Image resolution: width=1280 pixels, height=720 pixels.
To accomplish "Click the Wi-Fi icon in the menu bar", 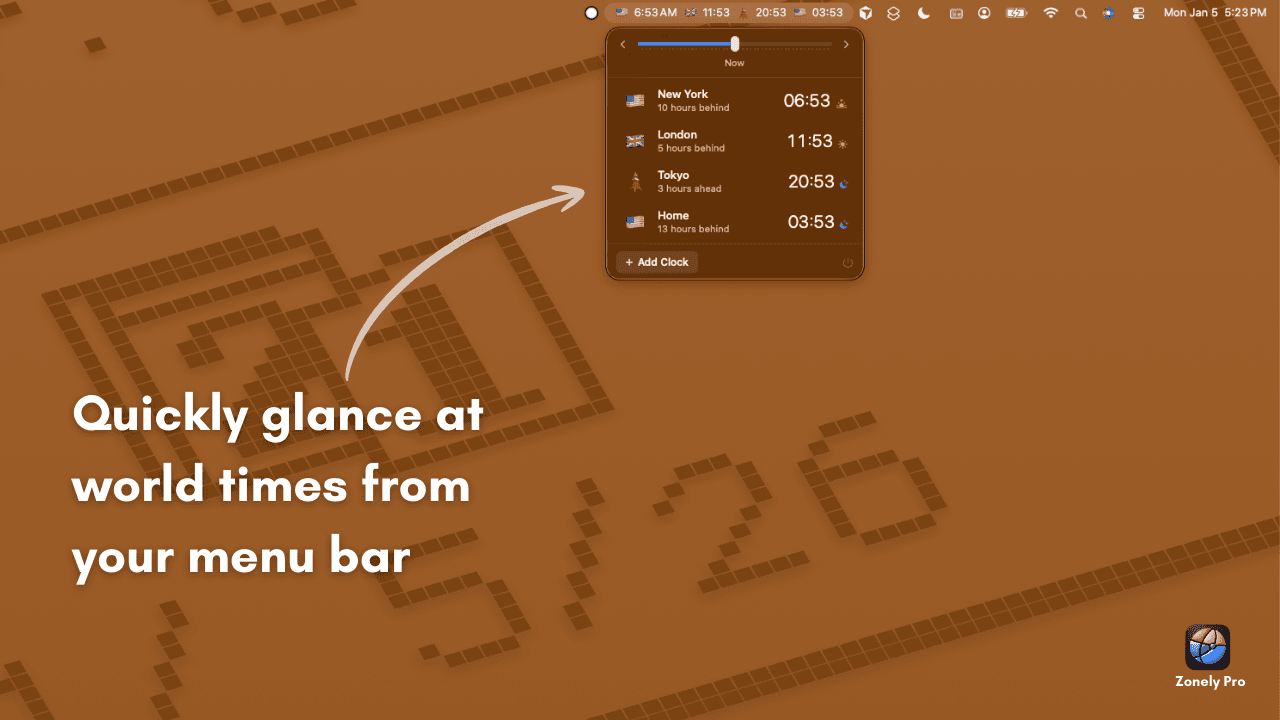I will [1050, 13].
